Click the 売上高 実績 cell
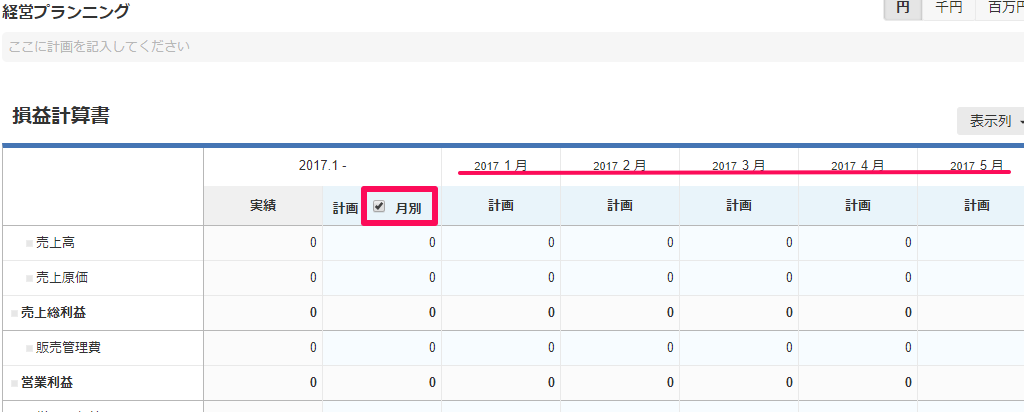 coord(263,243)
